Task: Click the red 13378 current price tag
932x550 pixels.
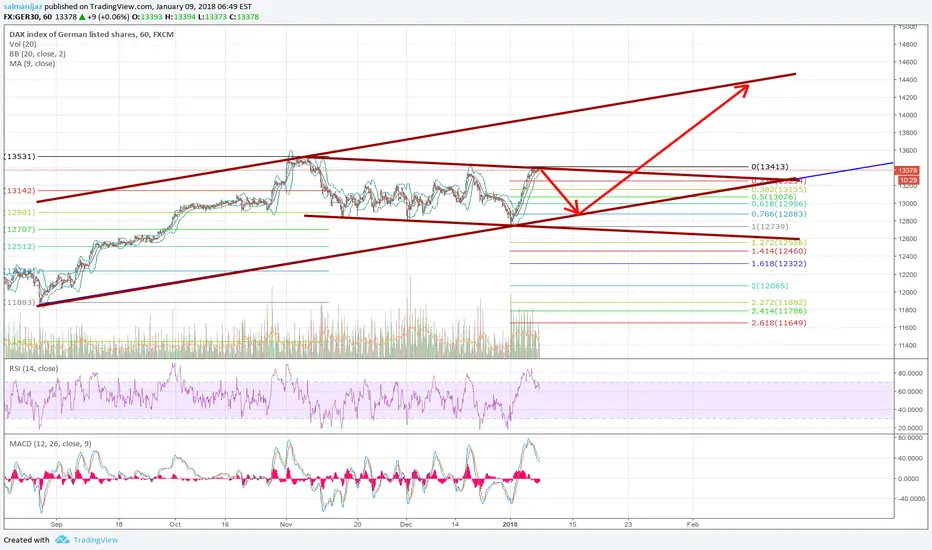Action: click(x=908, y=170)
